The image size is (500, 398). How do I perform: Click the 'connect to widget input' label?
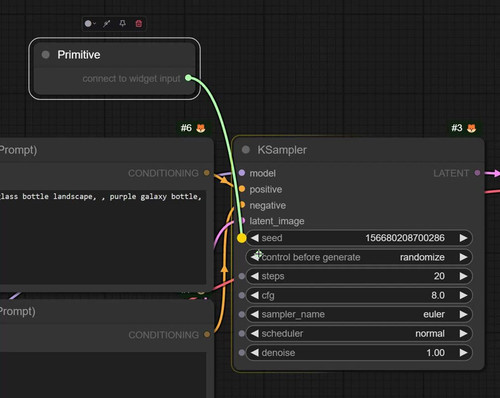coord(131,79)
